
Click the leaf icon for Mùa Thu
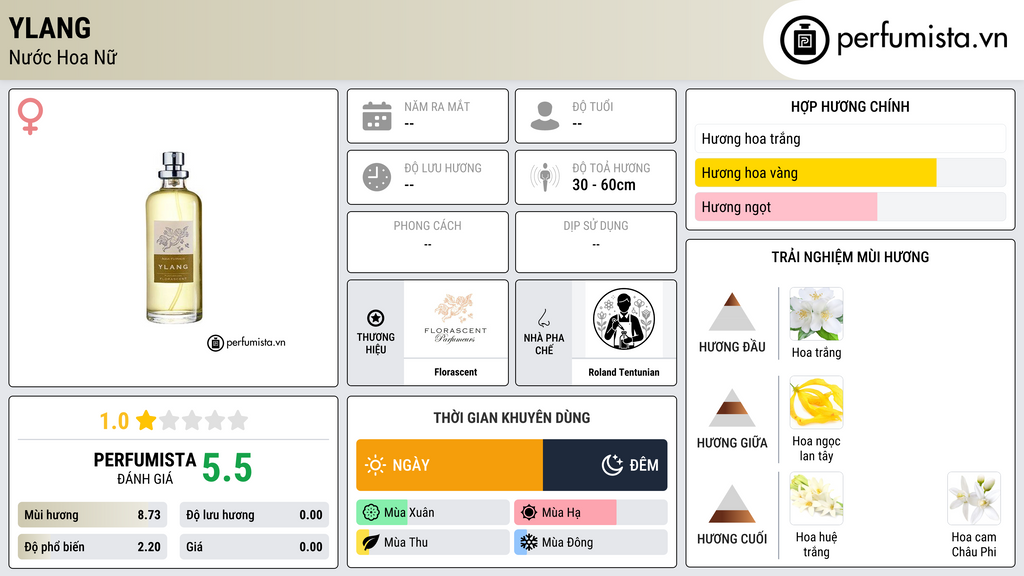[370, 542]
